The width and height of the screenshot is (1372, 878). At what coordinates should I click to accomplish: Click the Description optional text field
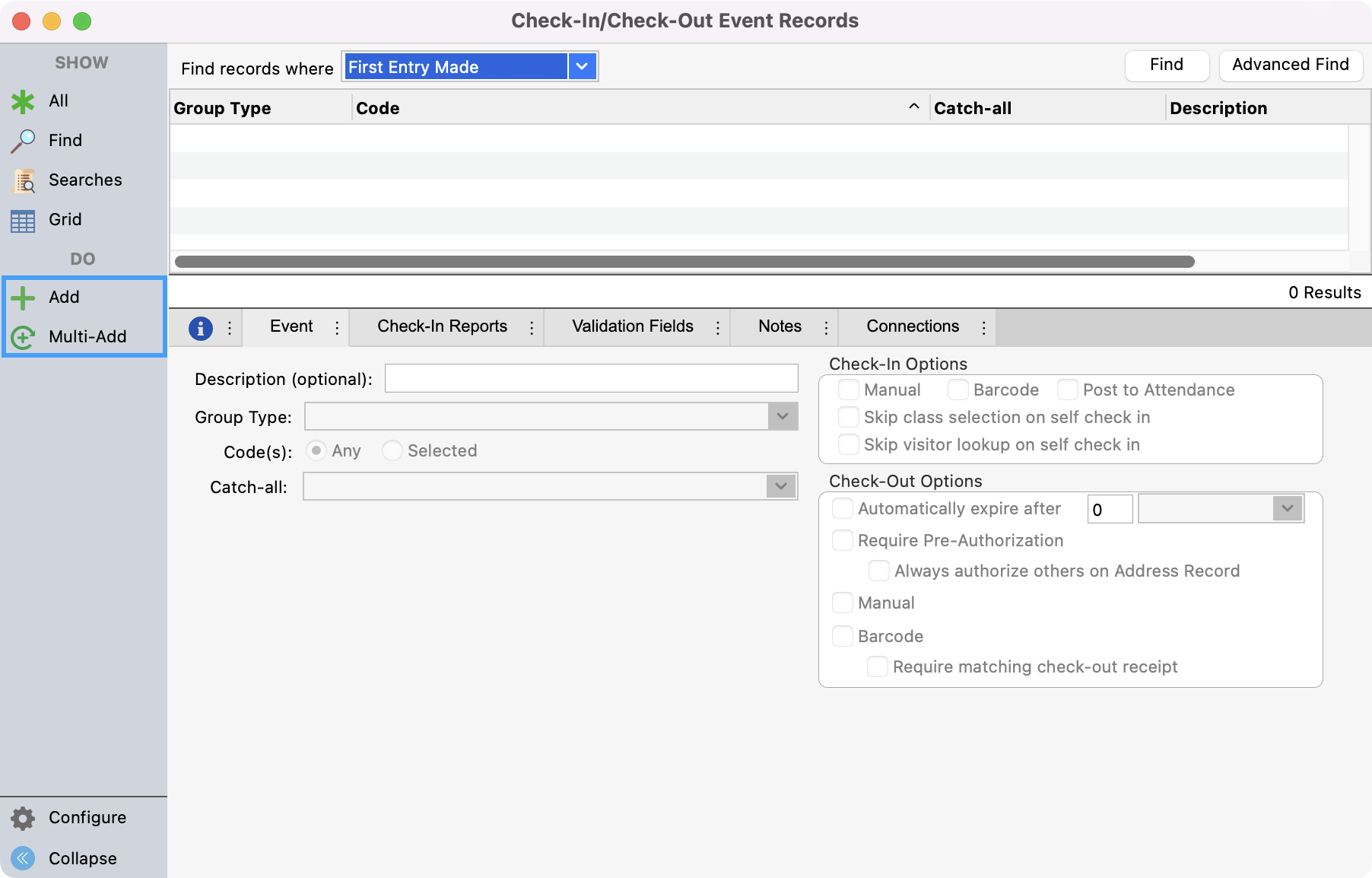(x=592, y=378)
